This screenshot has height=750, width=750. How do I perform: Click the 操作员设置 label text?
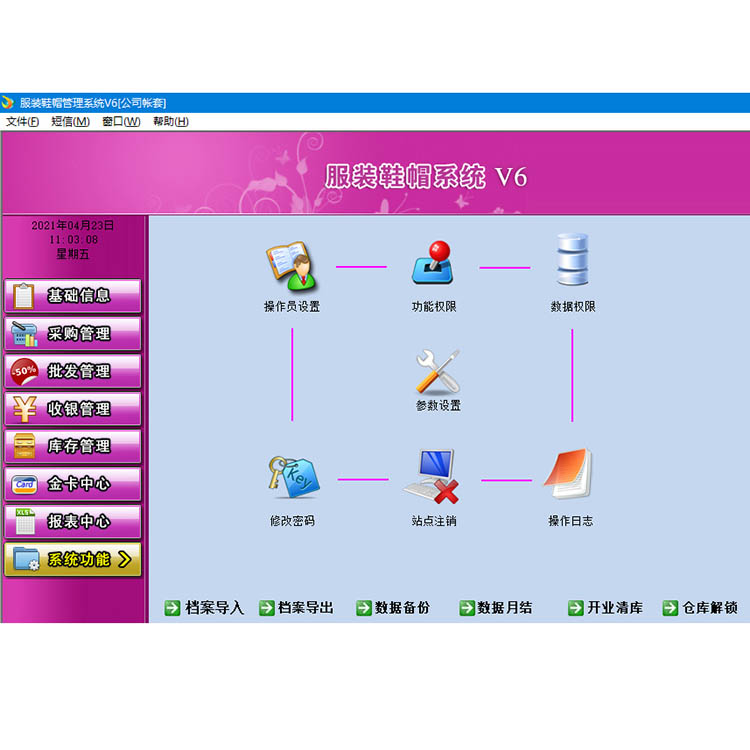[292, 307]
